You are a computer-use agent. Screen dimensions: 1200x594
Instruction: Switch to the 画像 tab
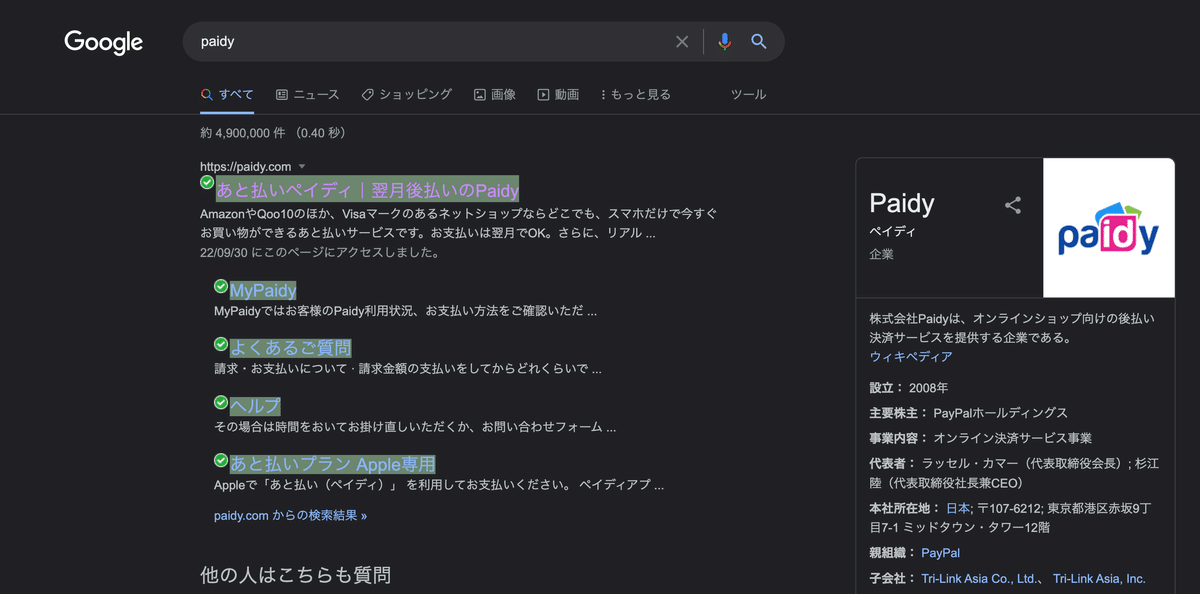pyautogui.click(x=495, y=94)
